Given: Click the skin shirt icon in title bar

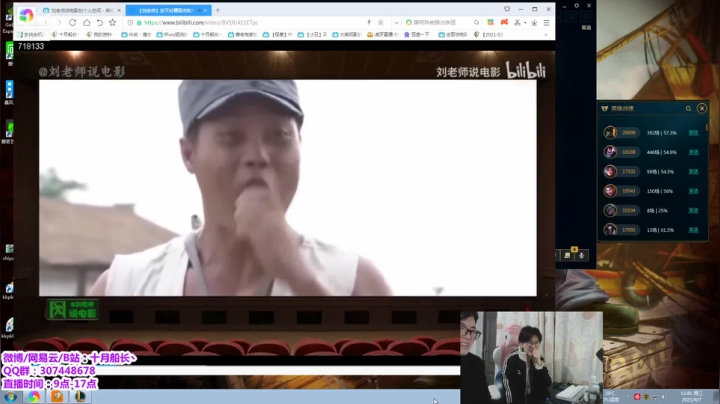Looking at the screenshot, I should click(507, 9).
